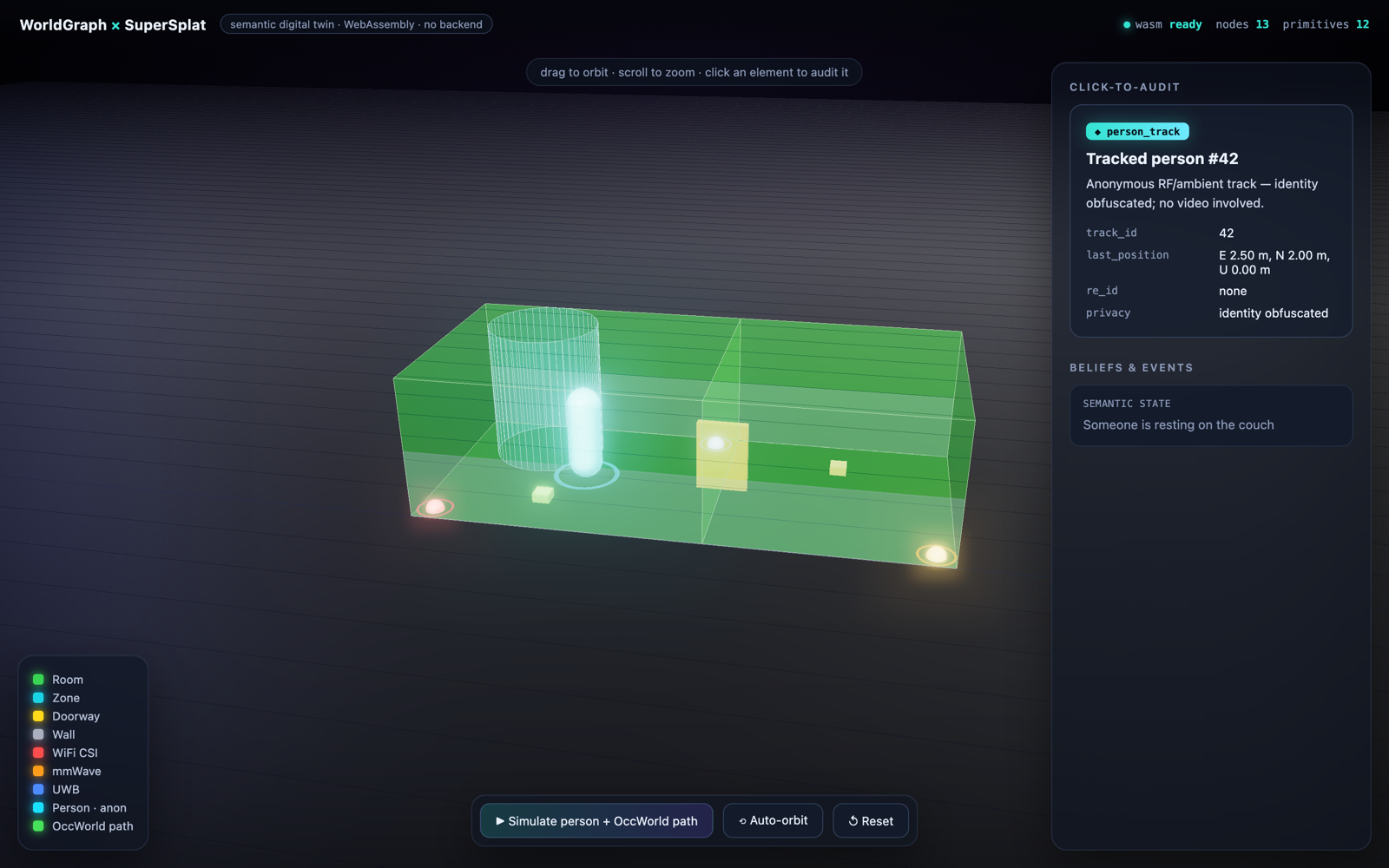Click the person_track badge
This screenshot has width=1389, height=868.
coord(1137,132)
